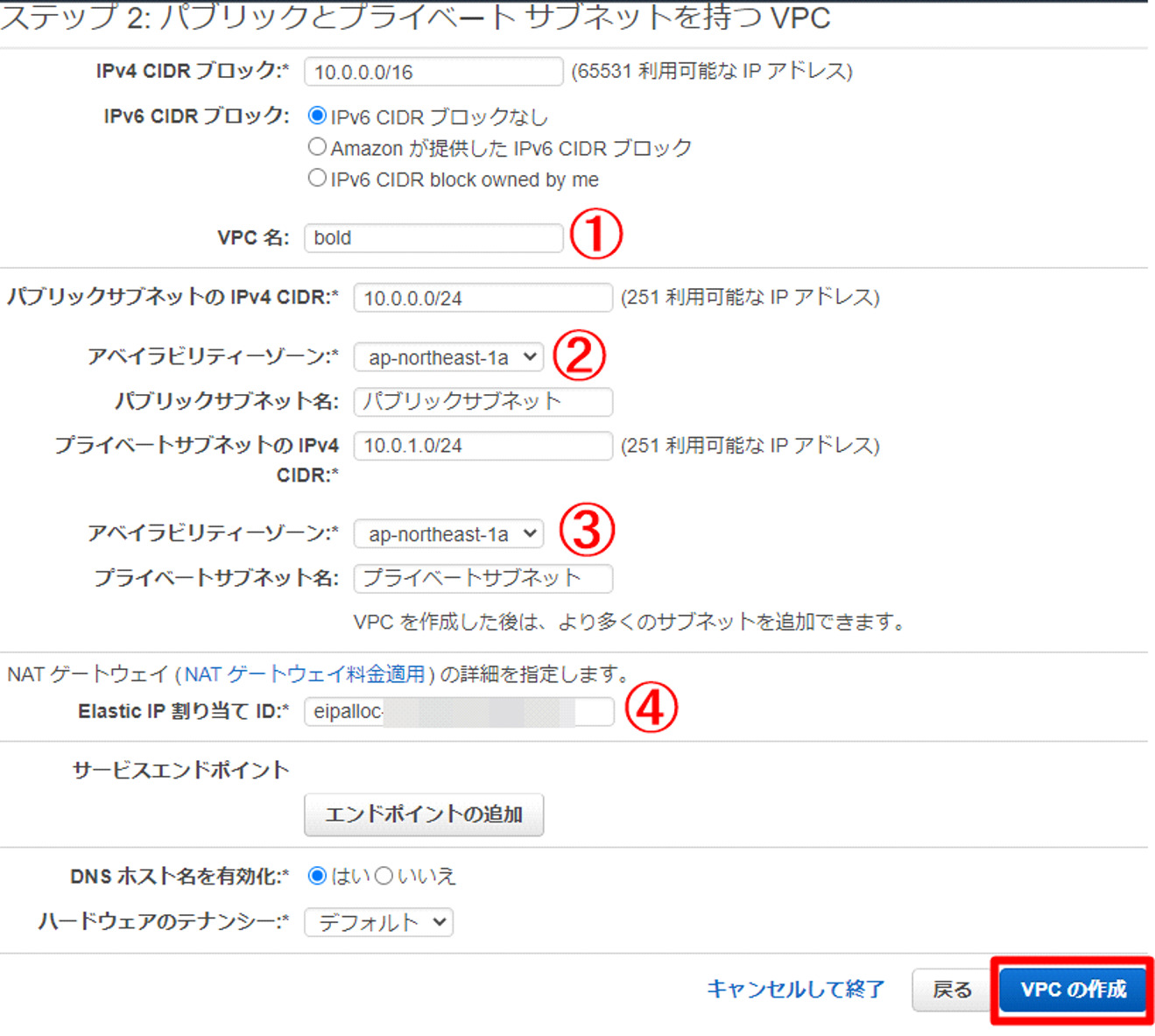
Task: Click the 戻る button
Action: tap(951, 990)
